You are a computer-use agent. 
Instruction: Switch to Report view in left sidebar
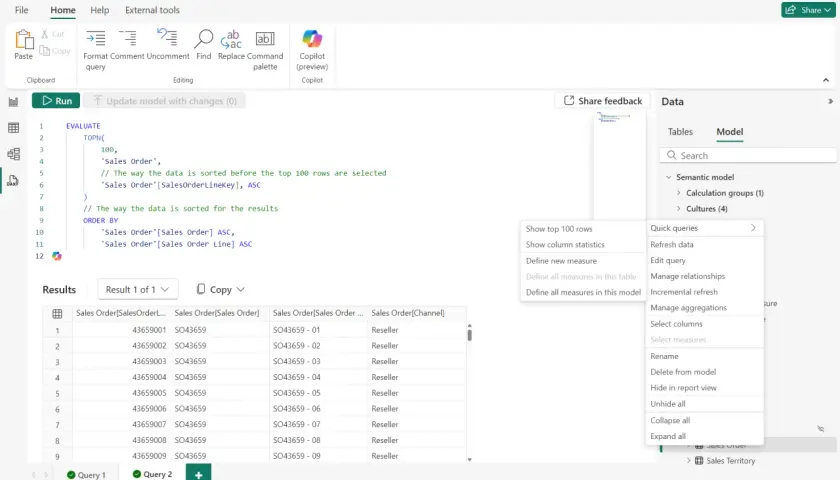pyautogui.click(x=13, y=102)
